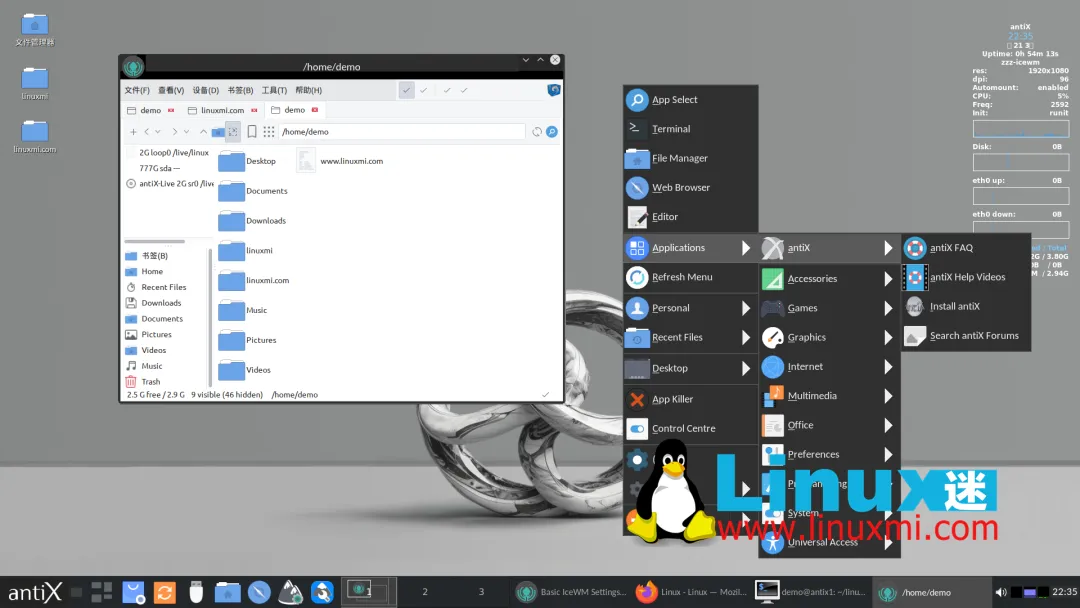Open the back history dropdown arrow
Screen dimensions: 1080x608
pos(158,132)
